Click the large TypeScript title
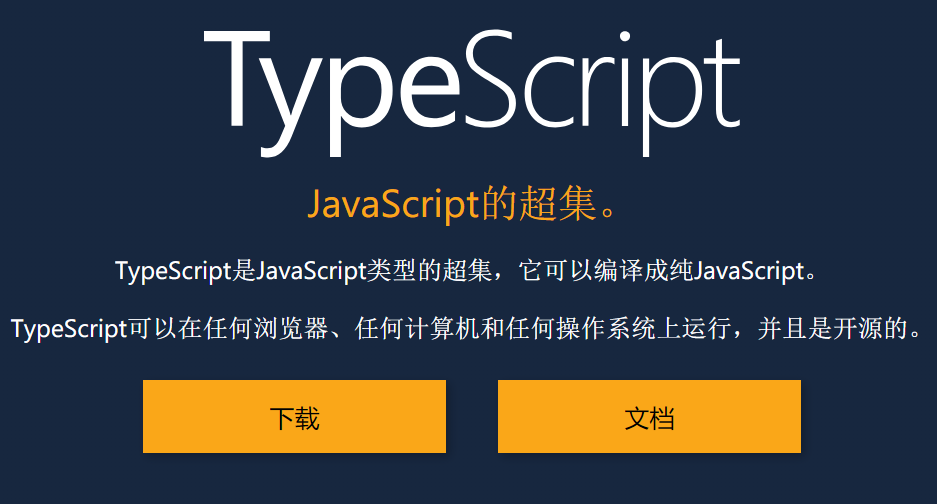The image size is (937, 504). (x=472, y=93)
